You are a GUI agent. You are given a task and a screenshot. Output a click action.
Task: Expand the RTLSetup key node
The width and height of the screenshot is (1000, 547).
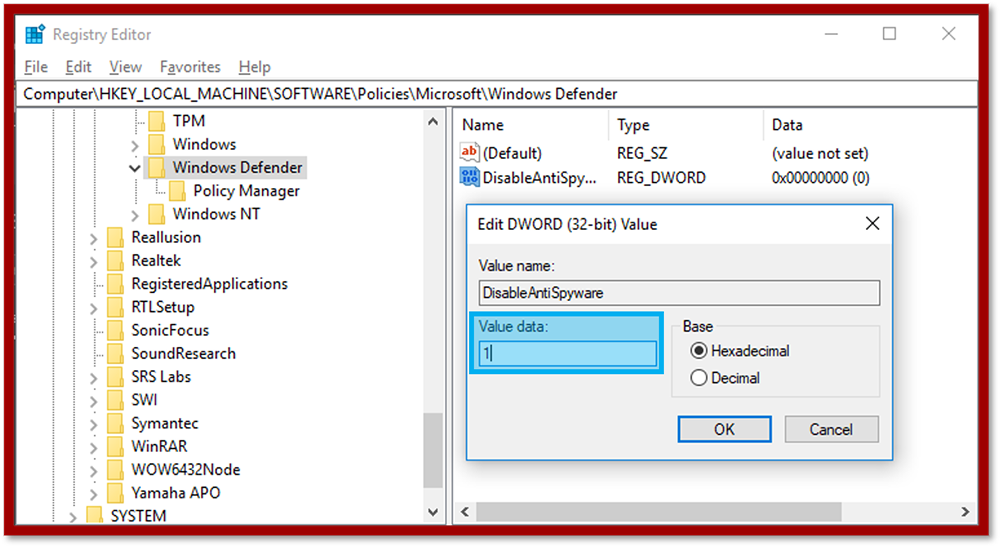(94, 309)
